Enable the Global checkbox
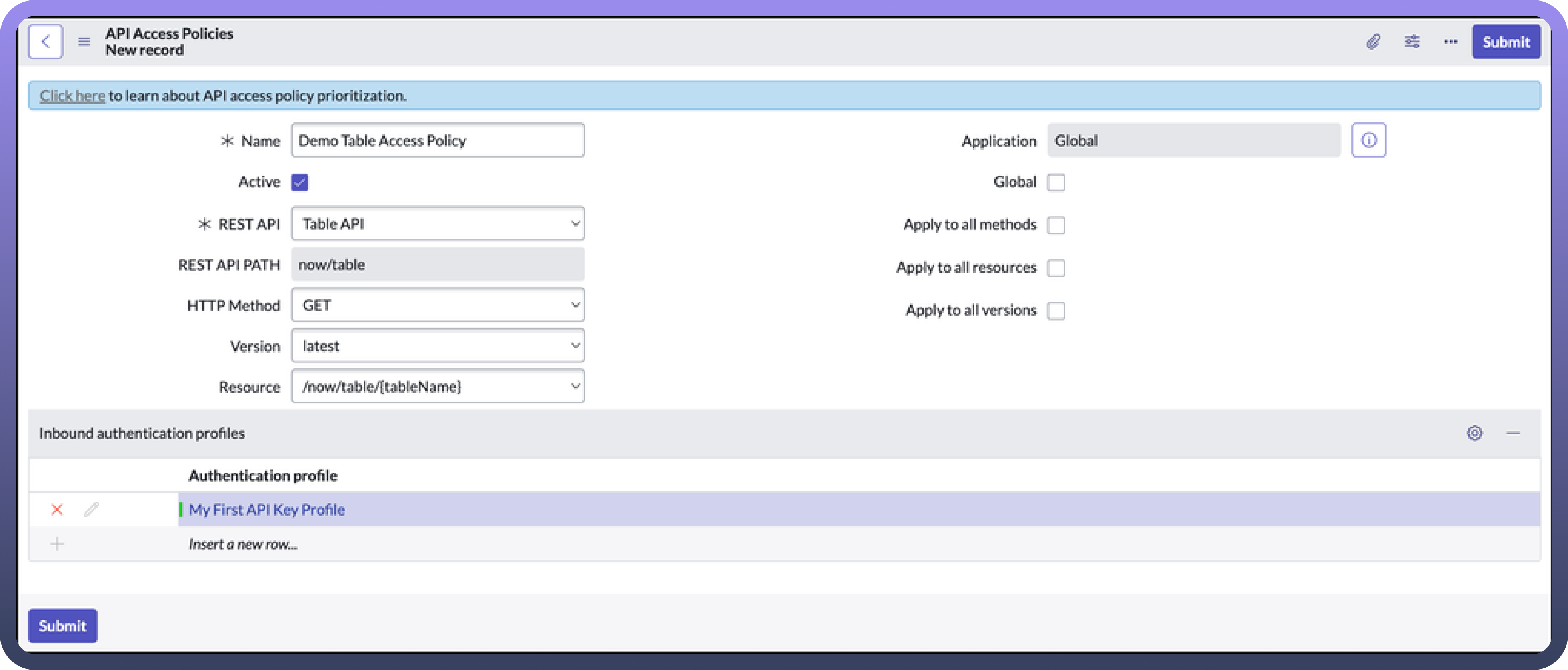1568x670 pixels. [x=1056, y=182]
